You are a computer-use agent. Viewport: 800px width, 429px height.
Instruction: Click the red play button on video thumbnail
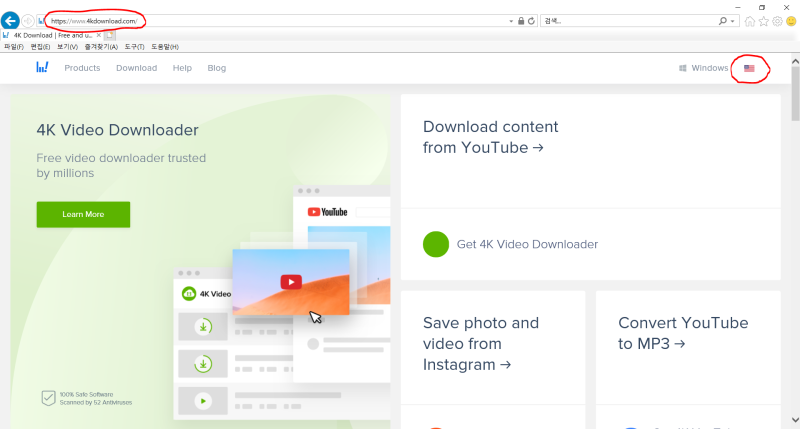pos(291,282)
